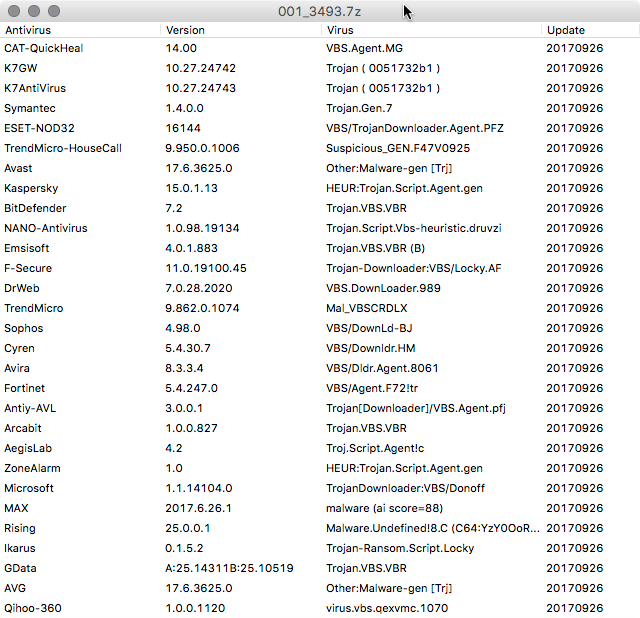
Task: Select the NANO-Antivirus row
Action: (x=320, y=228)
